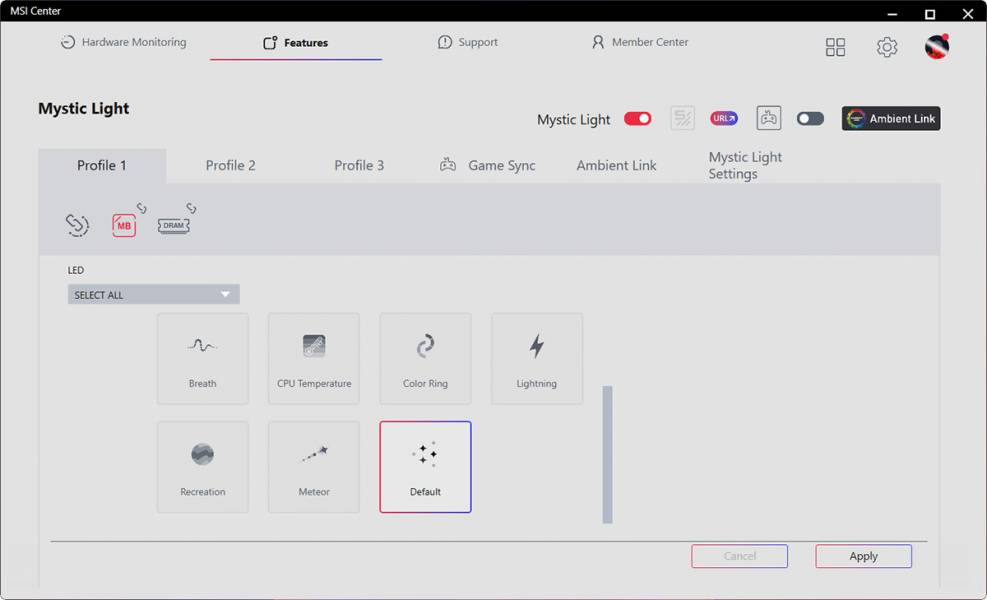Switch to Profile 2 tab
The height and width of the screenshot is (600, 987).
[231, 166]
